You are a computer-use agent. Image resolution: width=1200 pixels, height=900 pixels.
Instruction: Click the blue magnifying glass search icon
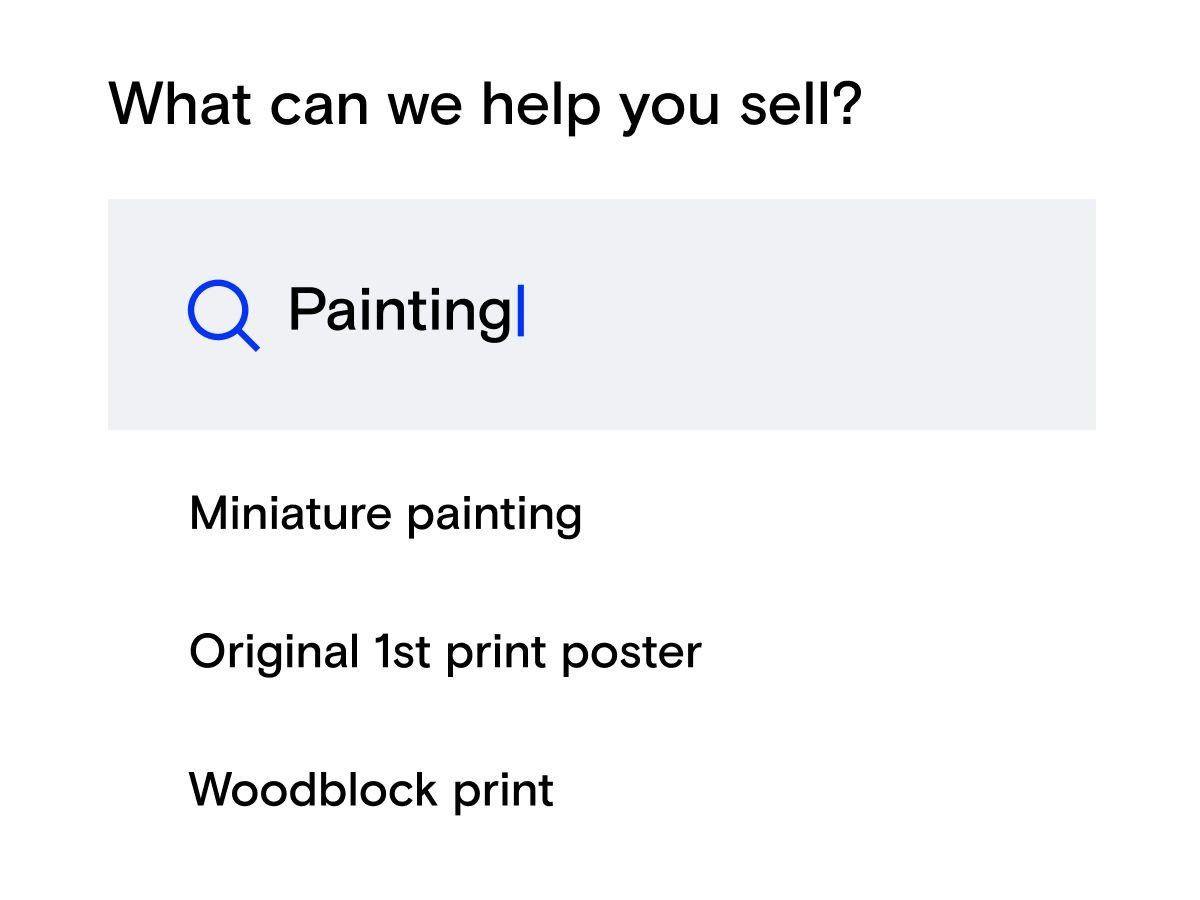click(x=222, y=314)
